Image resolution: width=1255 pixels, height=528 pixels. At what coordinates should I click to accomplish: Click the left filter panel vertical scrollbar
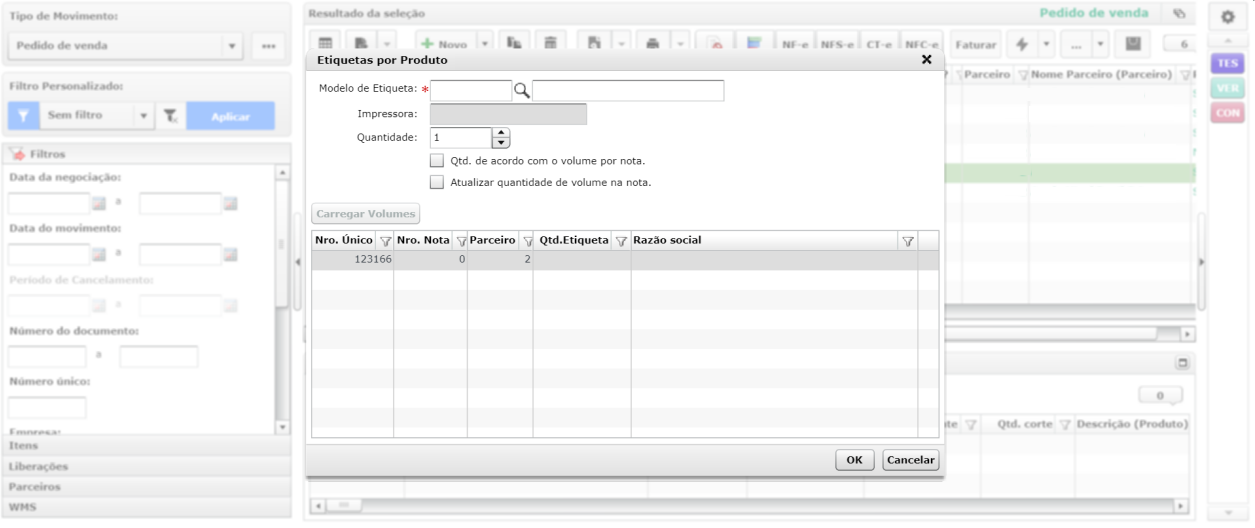[282, 300]
